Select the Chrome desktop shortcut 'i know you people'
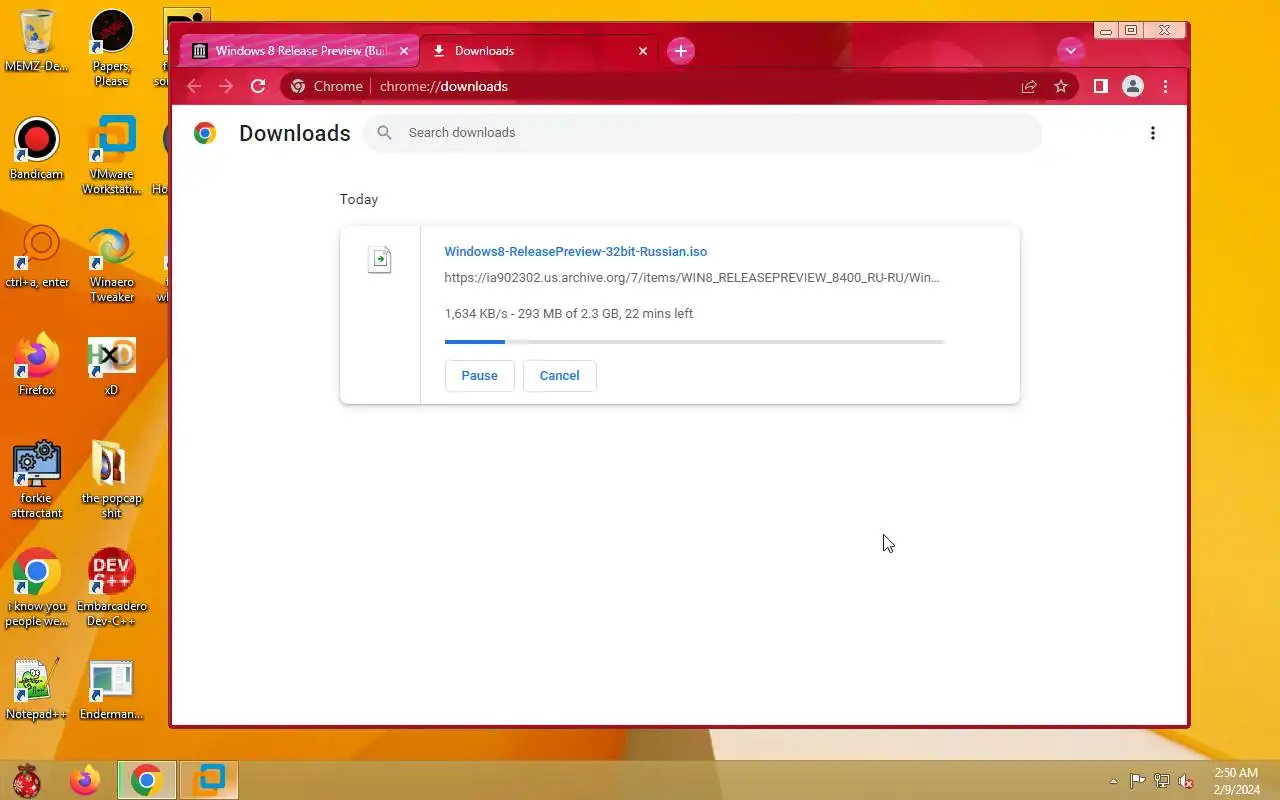1280x800 pixels. [36, 588]
